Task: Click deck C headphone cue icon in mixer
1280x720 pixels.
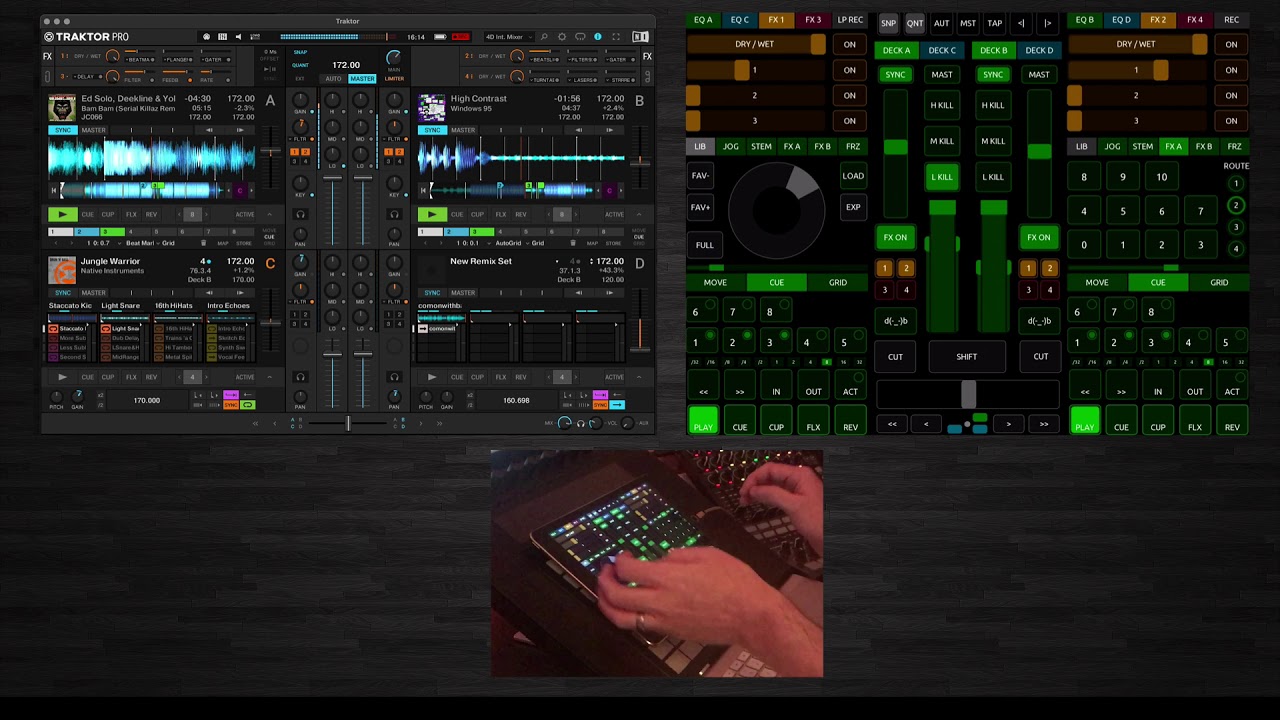Action: click(x=300, y=377)
